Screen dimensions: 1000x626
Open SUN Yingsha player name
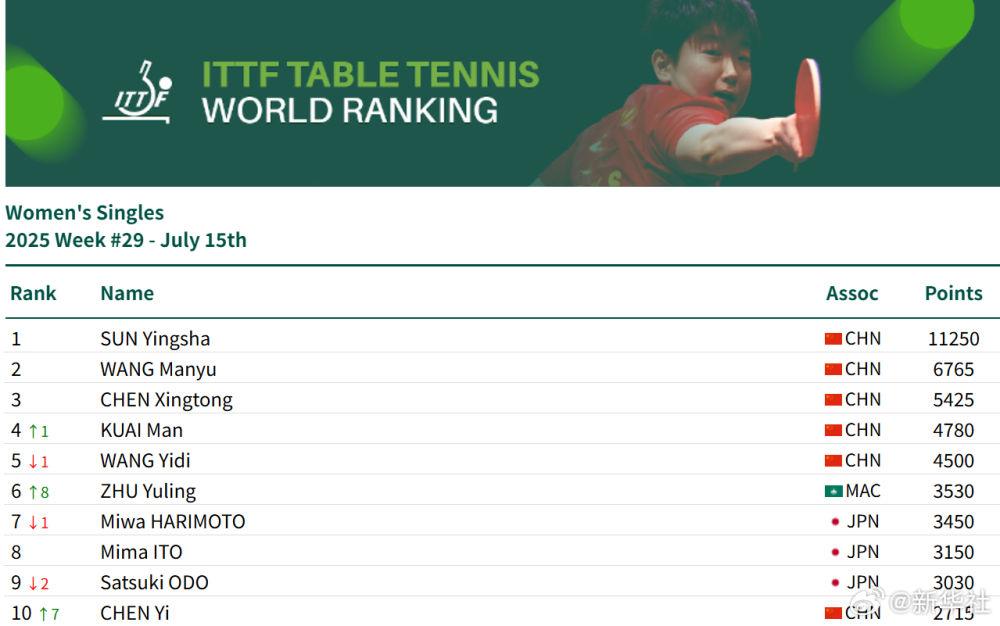155,339
